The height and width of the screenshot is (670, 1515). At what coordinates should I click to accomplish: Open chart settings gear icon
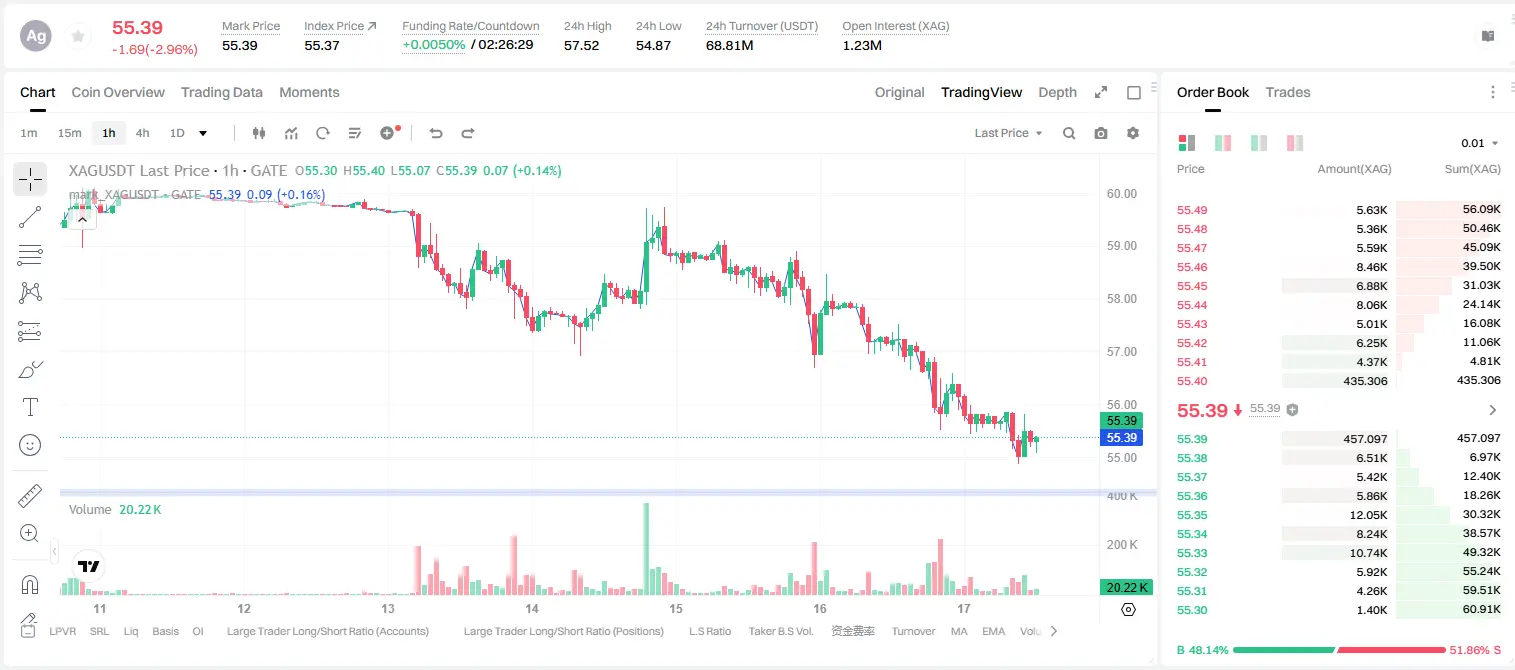(1133, 133)
